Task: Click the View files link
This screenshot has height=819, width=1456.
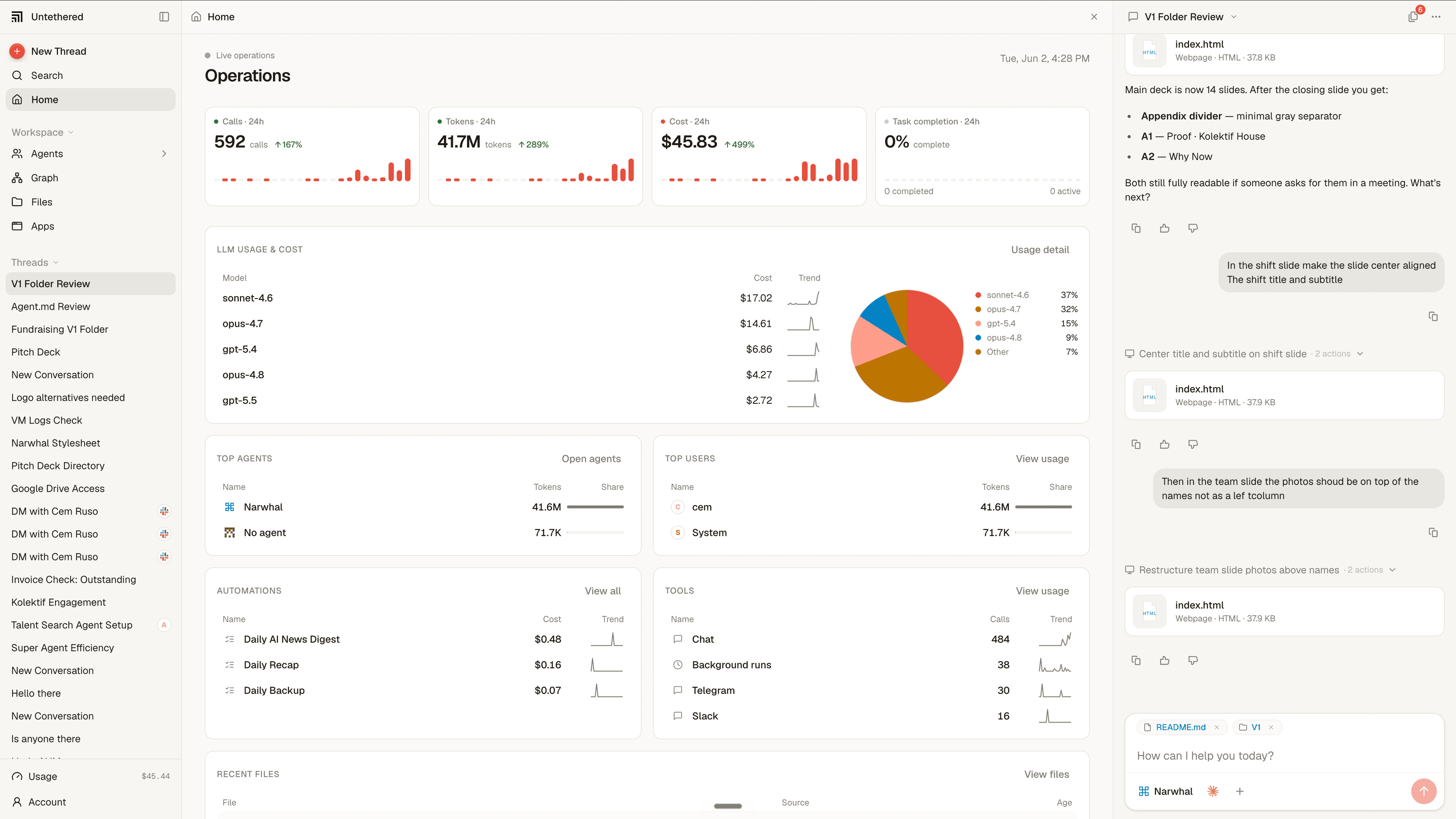Action: tap(1046, 775)
